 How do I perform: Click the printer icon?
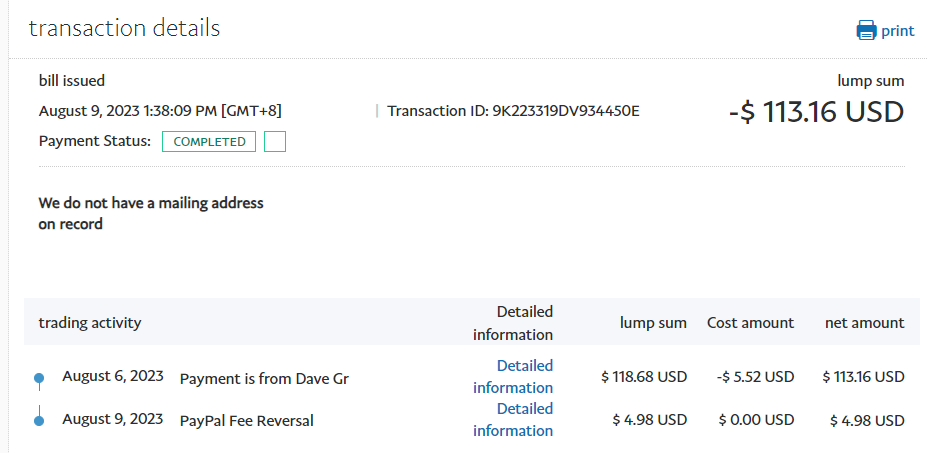point(866,30)
